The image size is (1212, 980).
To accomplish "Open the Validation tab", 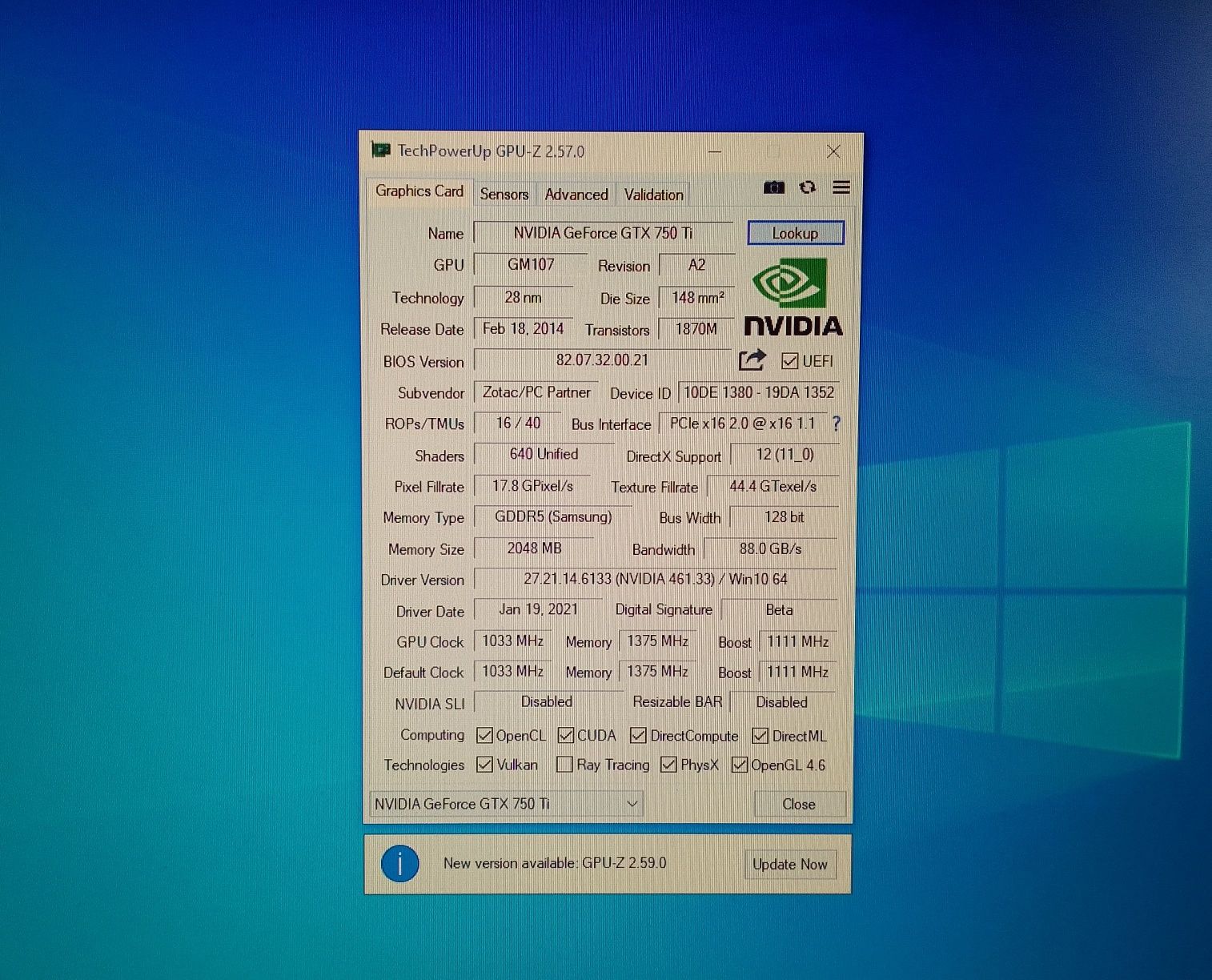I will click(x=654, y=195).
